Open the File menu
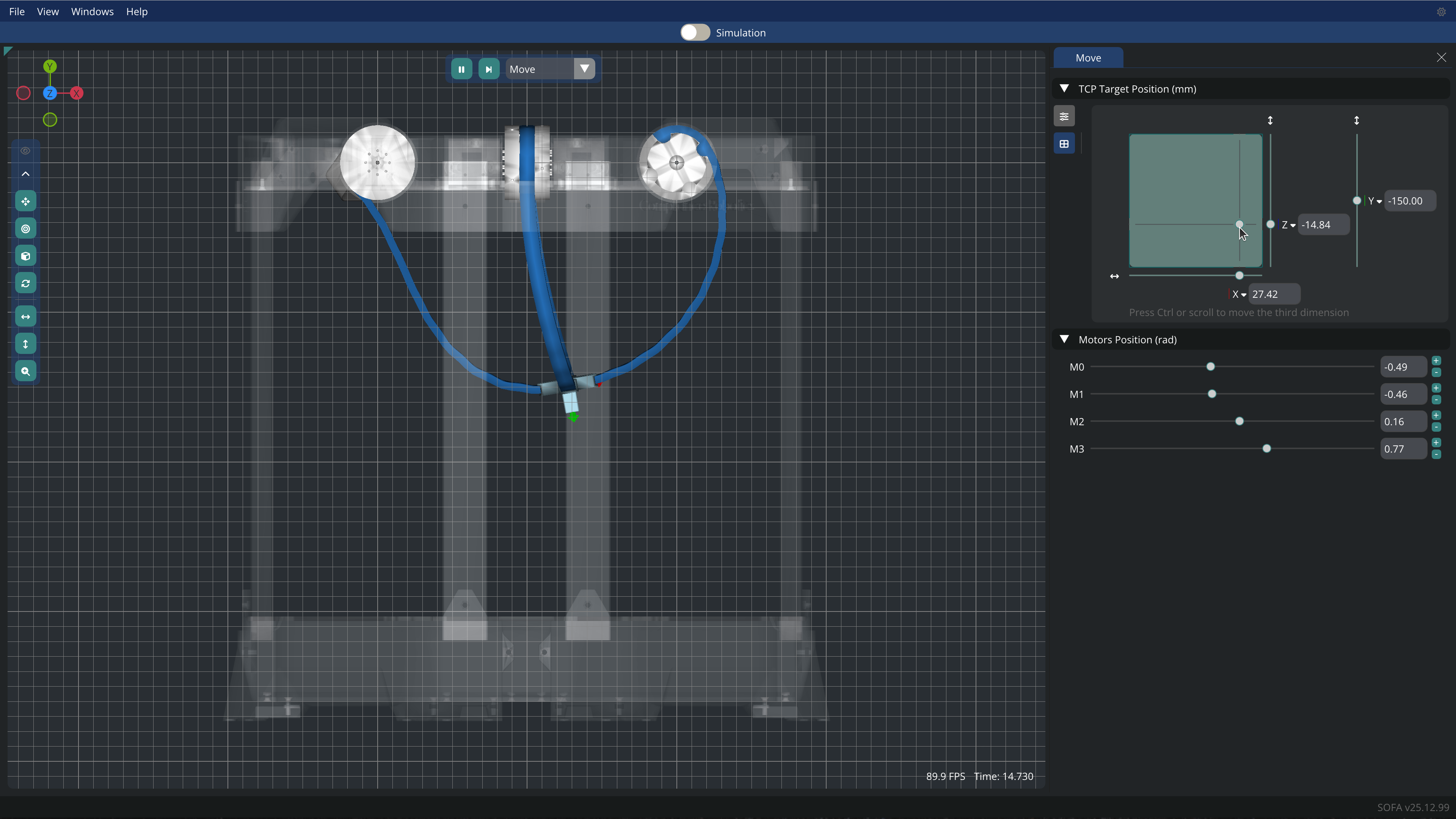This screenshot has width=1456, height=819. pos(16,11)
